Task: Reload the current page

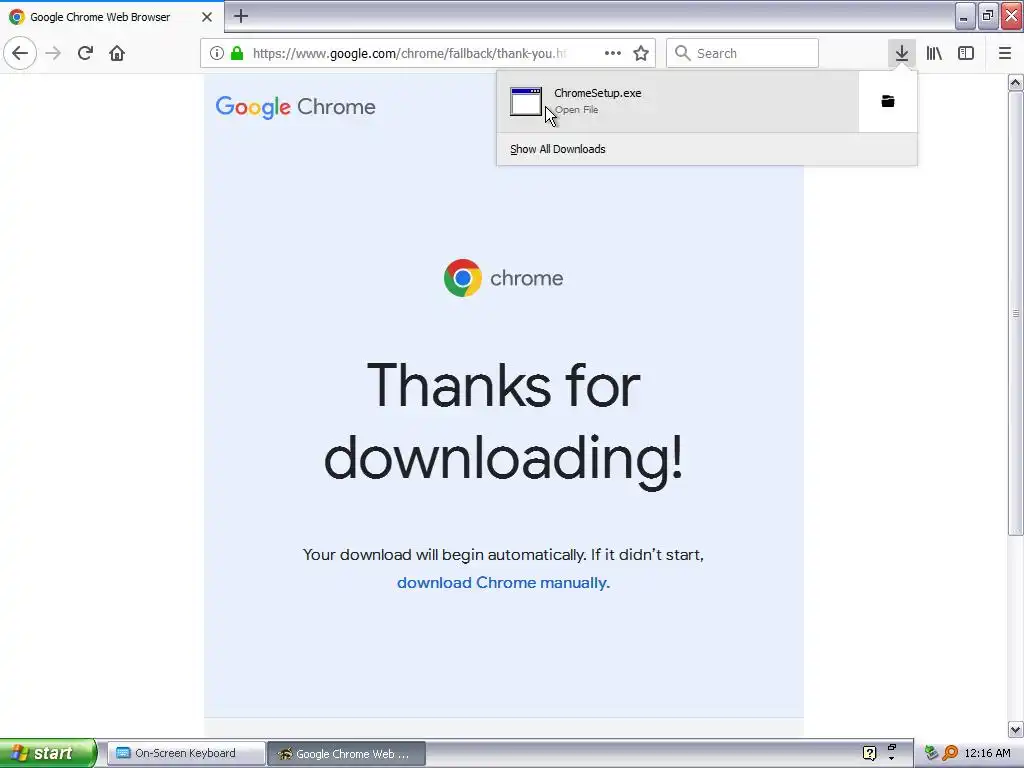Action: (x=85, y=53)
